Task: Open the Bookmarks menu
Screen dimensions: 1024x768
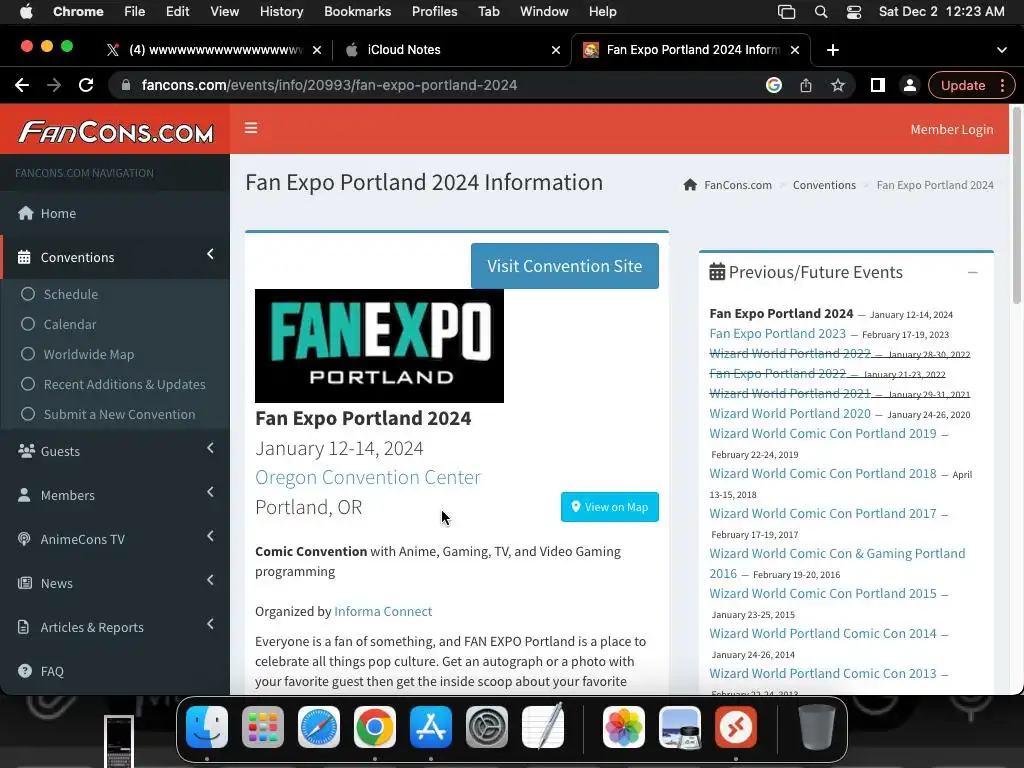Action: (357, 12)
